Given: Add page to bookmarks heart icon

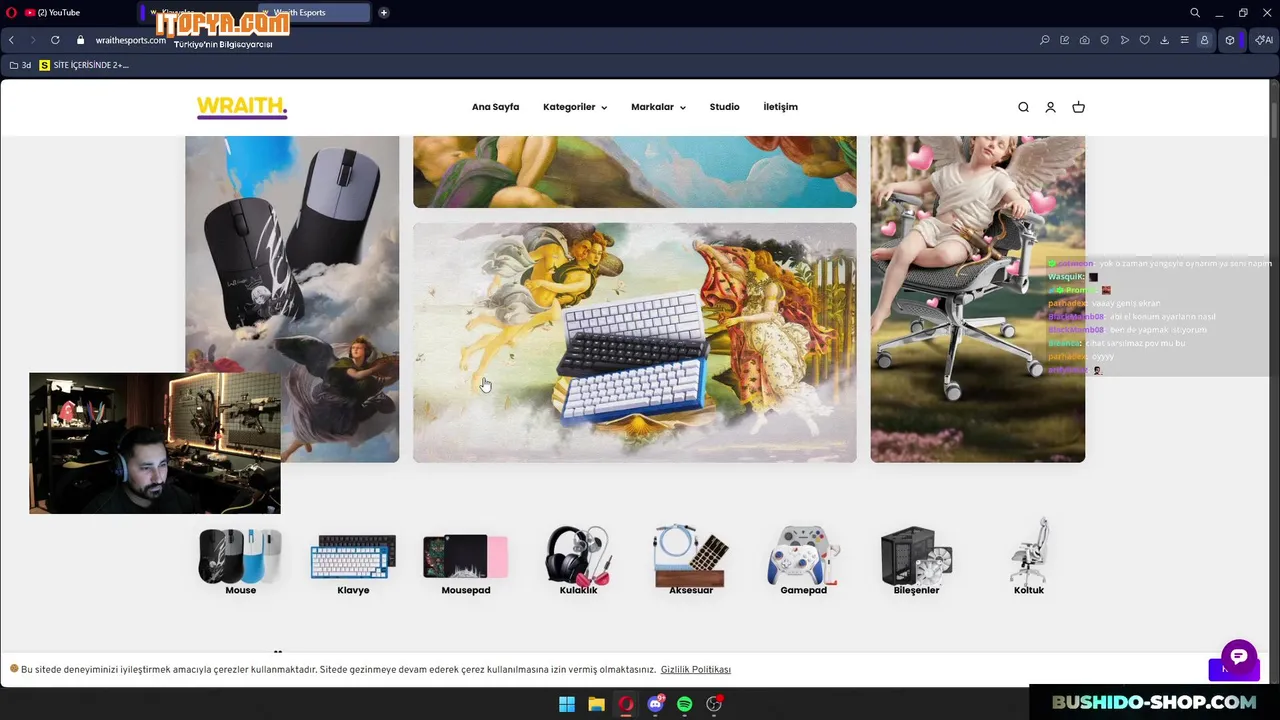Looking at the screenshot, I should coord(1145,40).
